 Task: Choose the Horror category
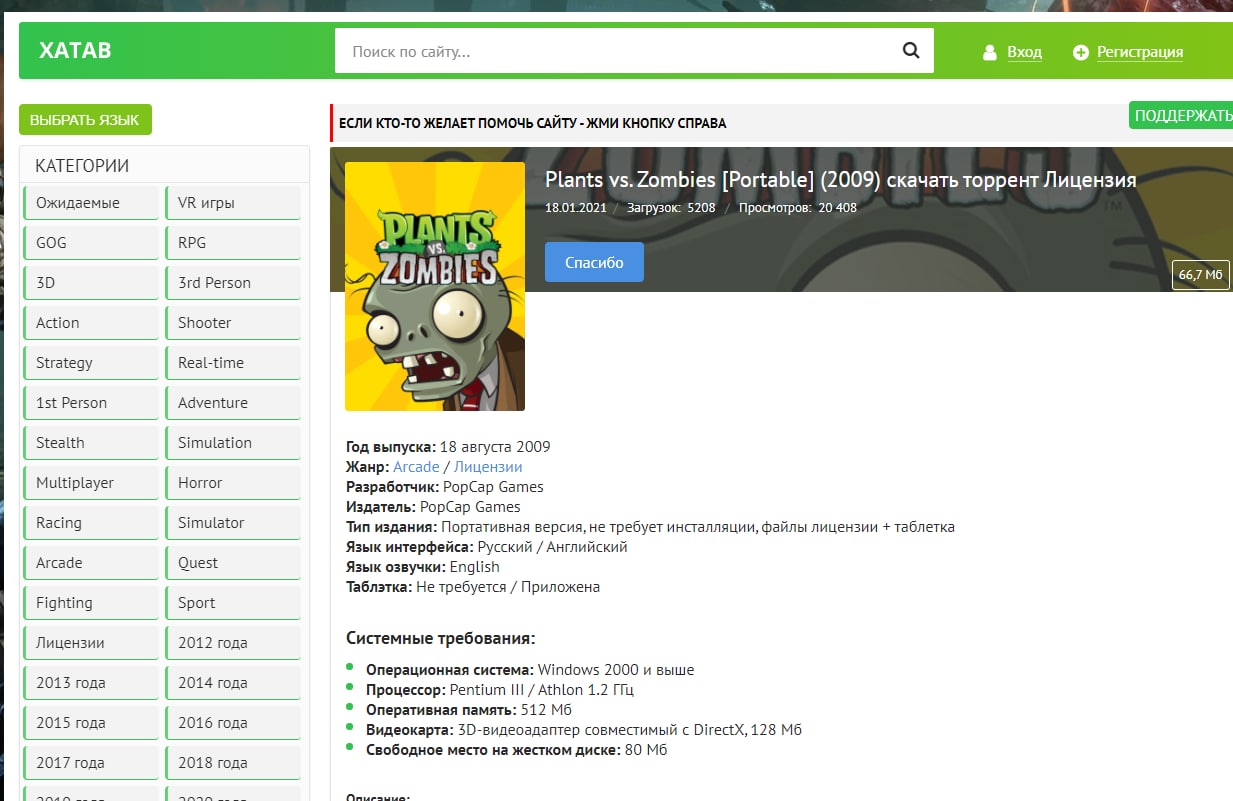[233, 482]
